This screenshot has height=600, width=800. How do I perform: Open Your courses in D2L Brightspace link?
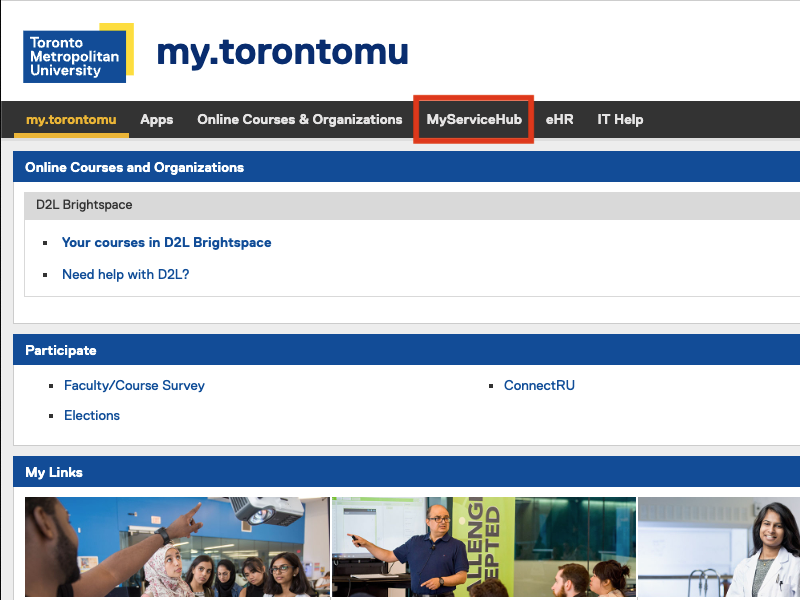(x=166, y=242)
